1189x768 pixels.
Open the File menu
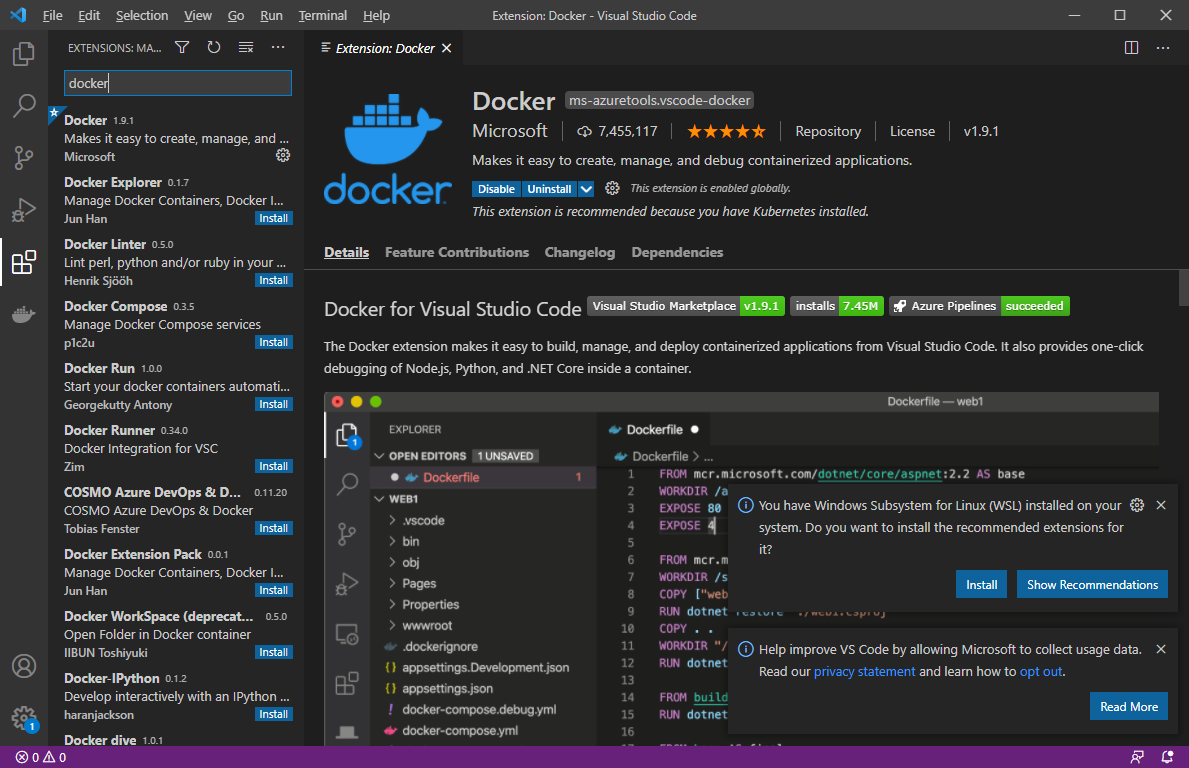[x=52, y=15]
